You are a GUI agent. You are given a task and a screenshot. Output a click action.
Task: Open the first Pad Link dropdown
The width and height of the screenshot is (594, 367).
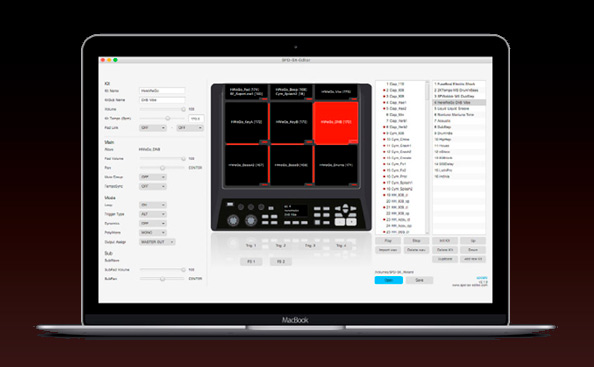click(x=153, y=128)
